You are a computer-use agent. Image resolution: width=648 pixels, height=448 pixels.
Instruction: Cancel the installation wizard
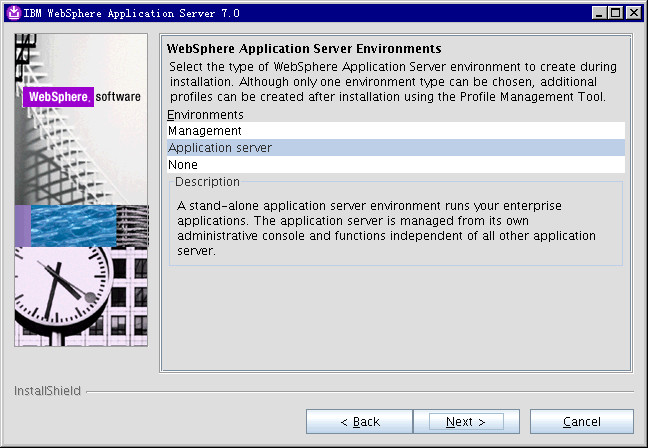pos(581,421)
